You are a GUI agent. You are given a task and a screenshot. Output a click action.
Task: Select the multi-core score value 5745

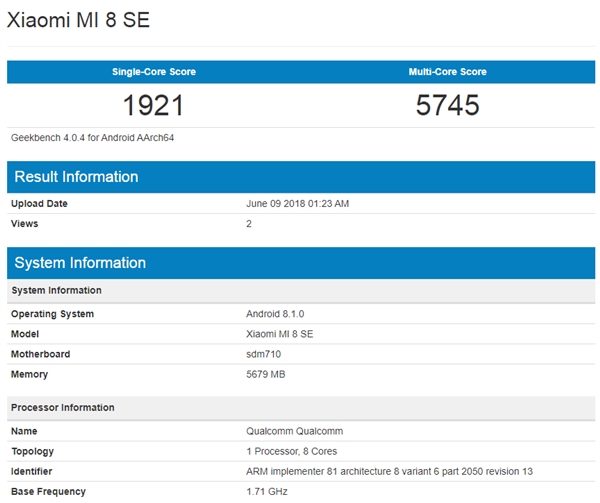[x=449, y=105]
